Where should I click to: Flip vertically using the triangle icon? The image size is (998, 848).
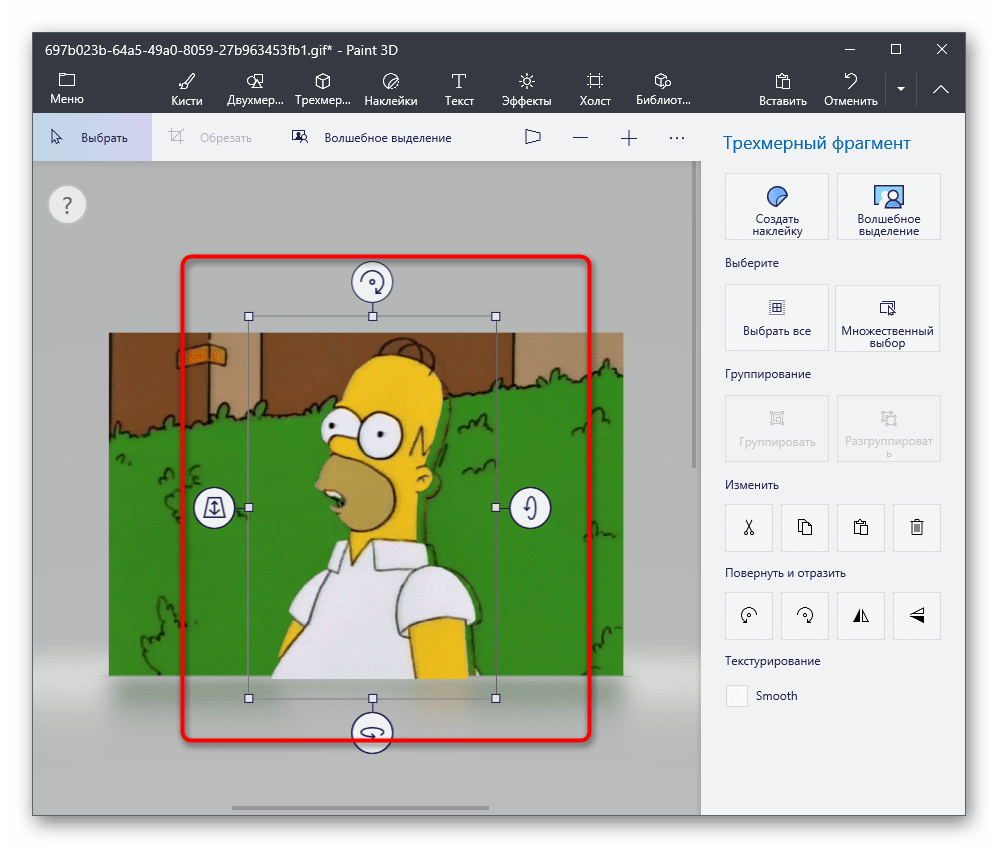(x=916, y=617)
